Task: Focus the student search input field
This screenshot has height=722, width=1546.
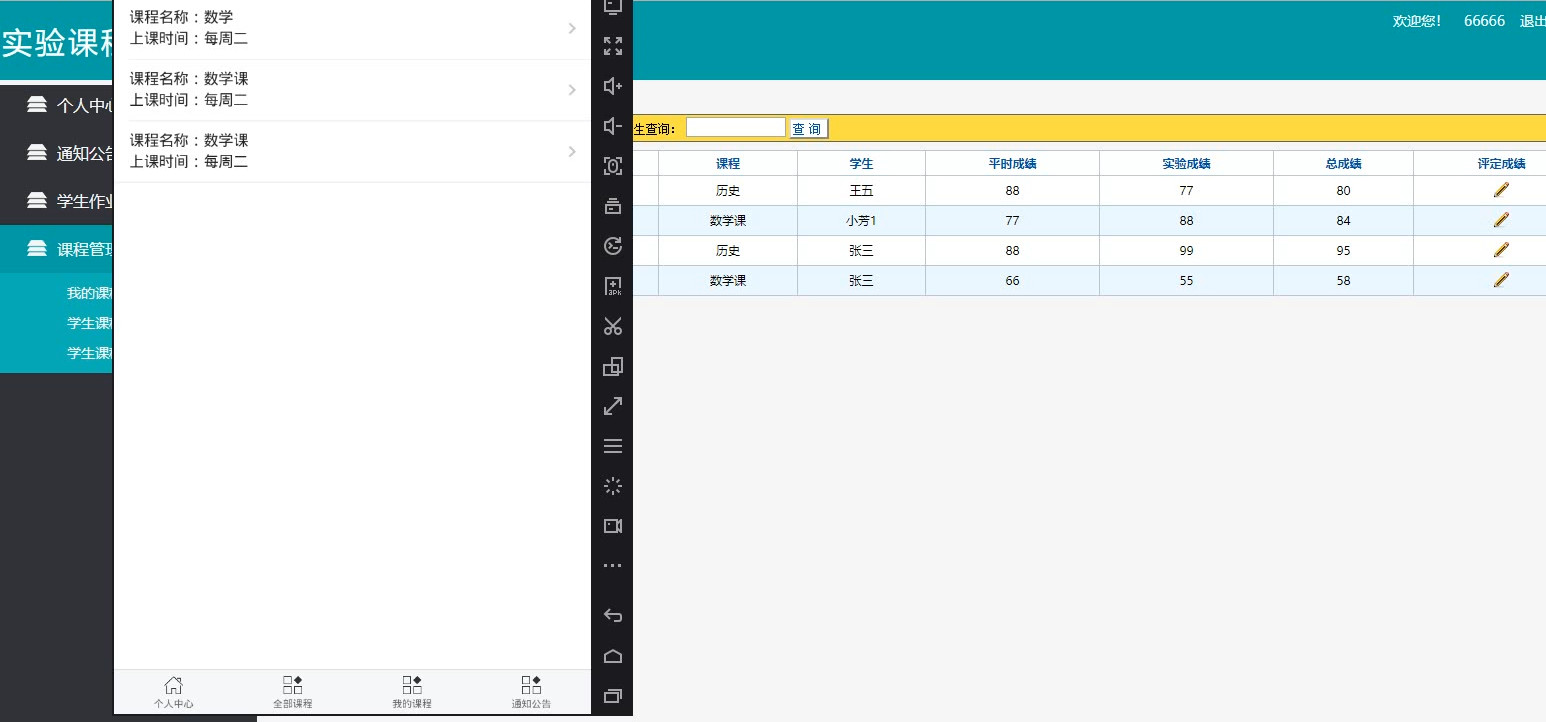Action: 736,127
